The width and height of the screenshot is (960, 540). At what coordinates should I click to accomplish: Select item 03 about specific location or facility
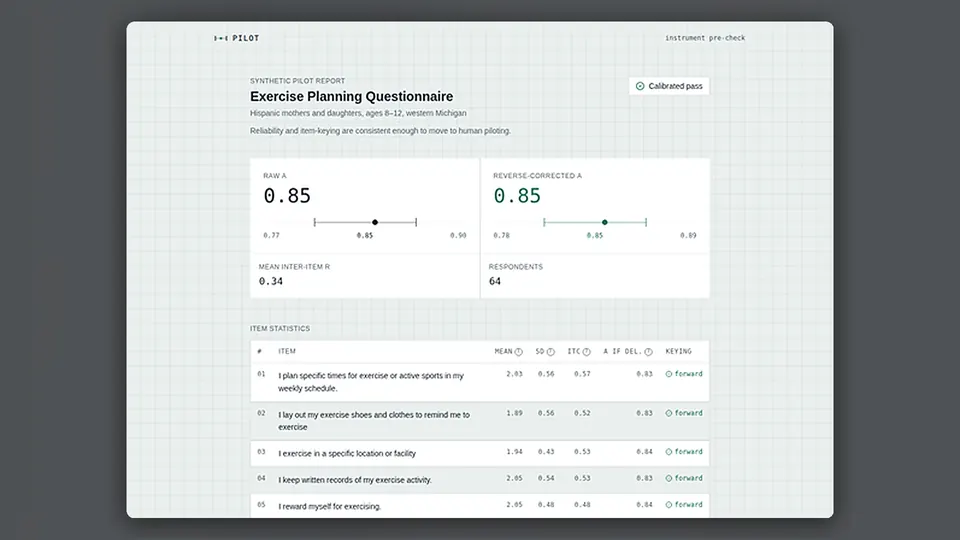(x=480, y=453)
